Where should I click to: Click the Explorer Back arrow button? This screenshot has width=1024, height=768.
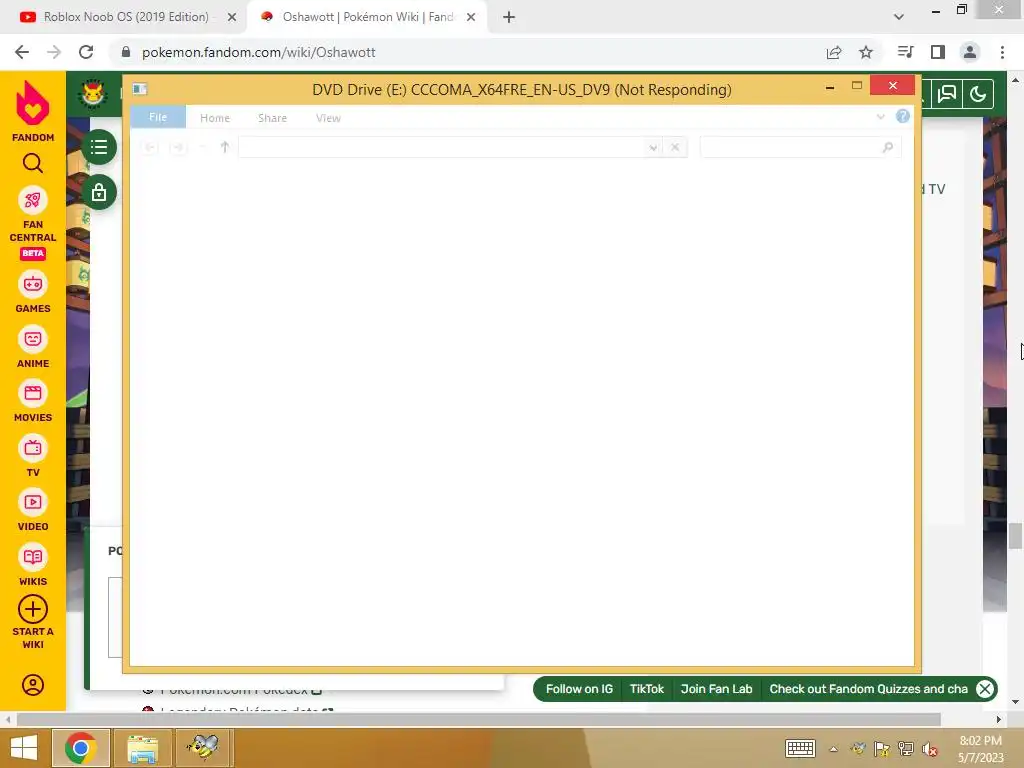150,147
